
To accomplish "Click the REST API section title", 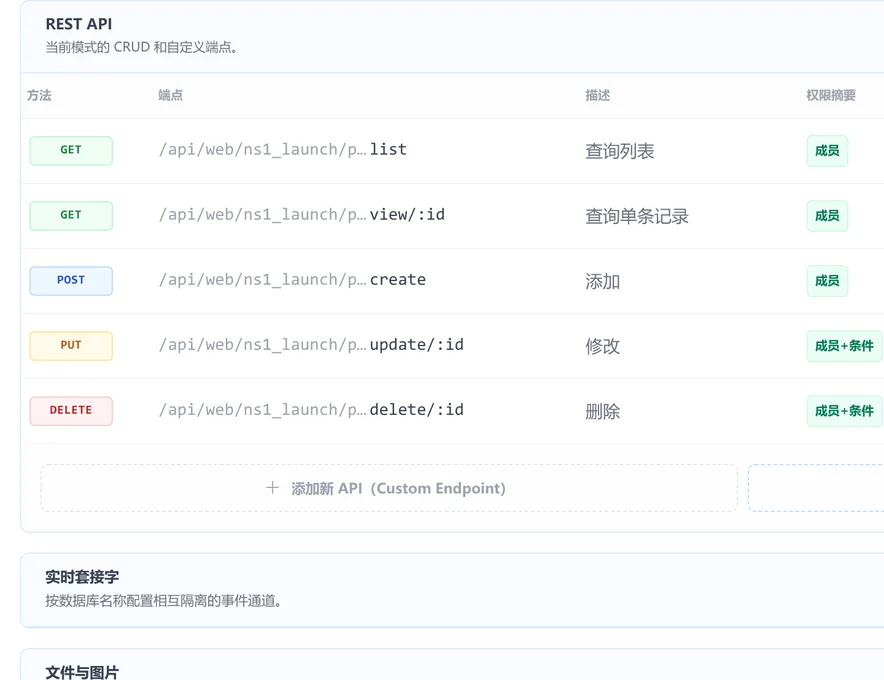I will [x=79, y=24].
